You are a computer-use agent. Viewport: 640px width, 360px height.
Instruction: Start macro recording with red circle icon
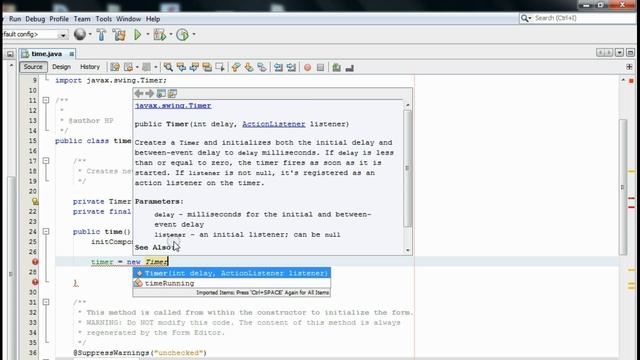[307, 67]
